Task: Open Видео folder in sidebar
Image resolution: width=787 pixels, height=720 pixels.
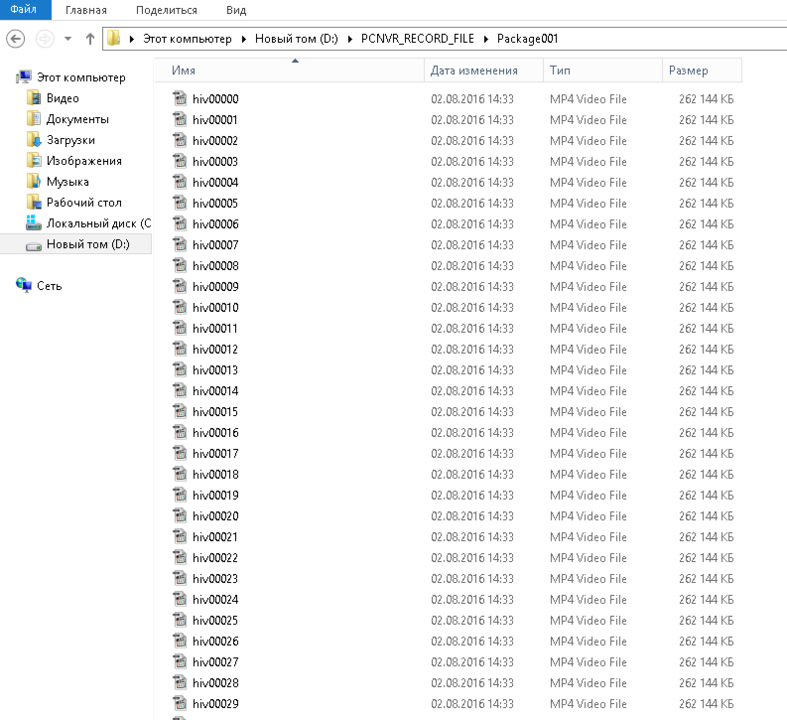Action: point(63,98)
